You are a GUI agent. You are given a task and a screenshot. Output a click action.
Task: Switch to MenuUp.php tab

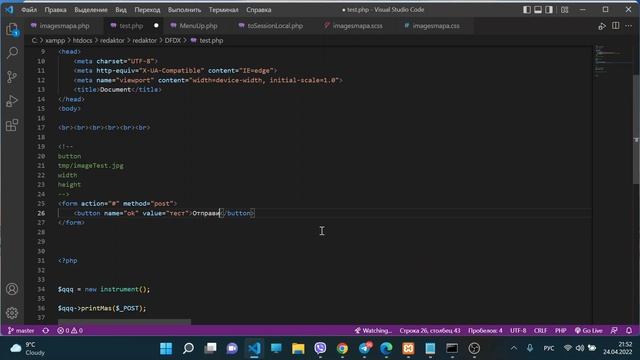click(198, 26)
